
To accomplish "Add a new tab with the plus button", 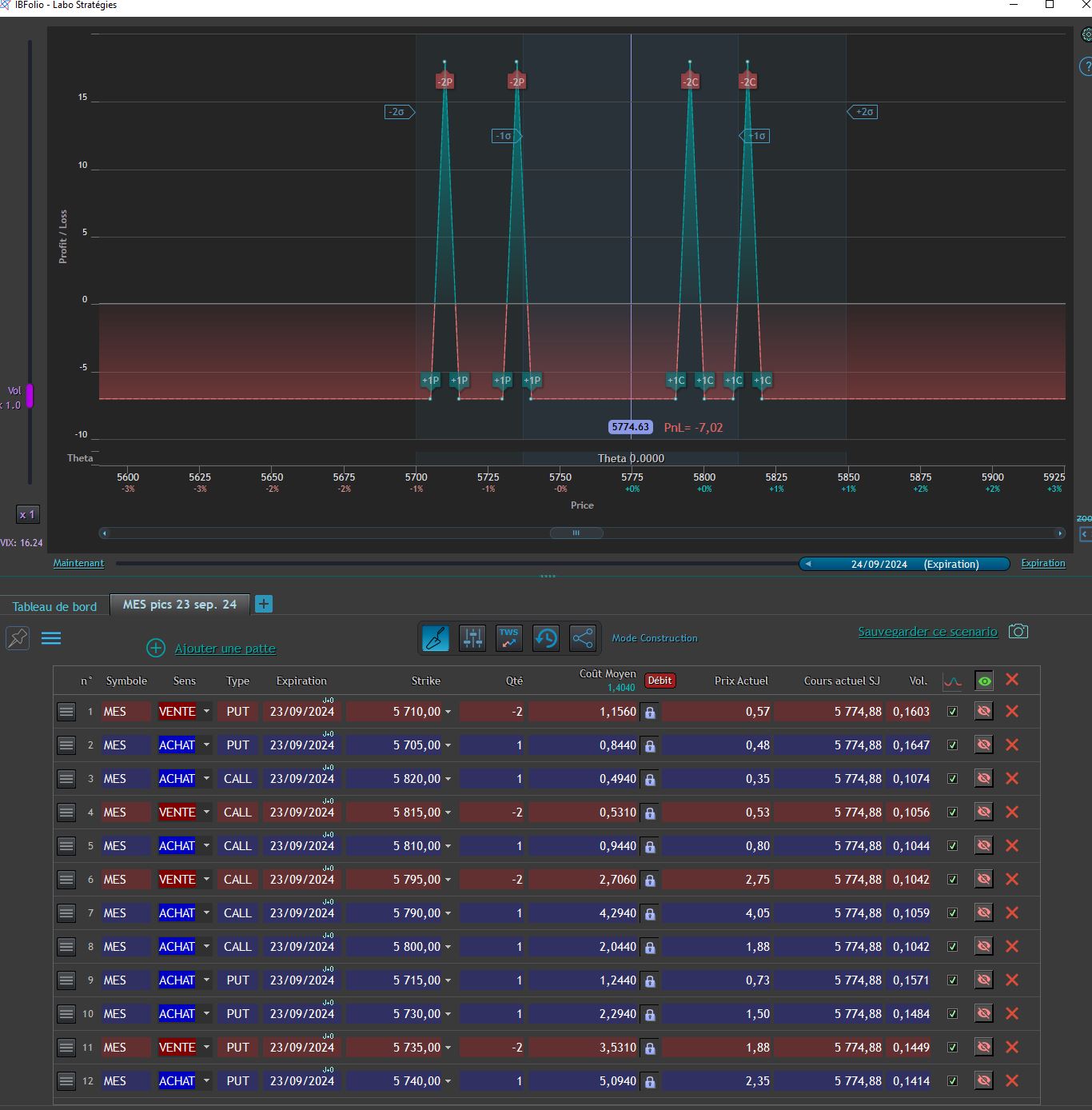I will pos(264,605).
